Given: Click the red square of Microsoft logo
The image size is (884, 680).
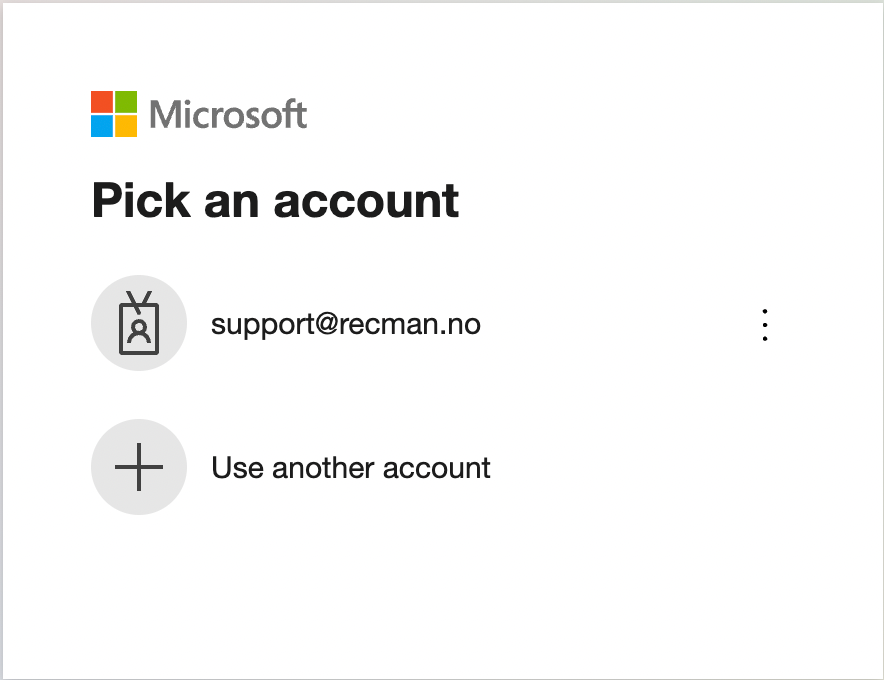Looking at the screenshot, I should (102, 102).
